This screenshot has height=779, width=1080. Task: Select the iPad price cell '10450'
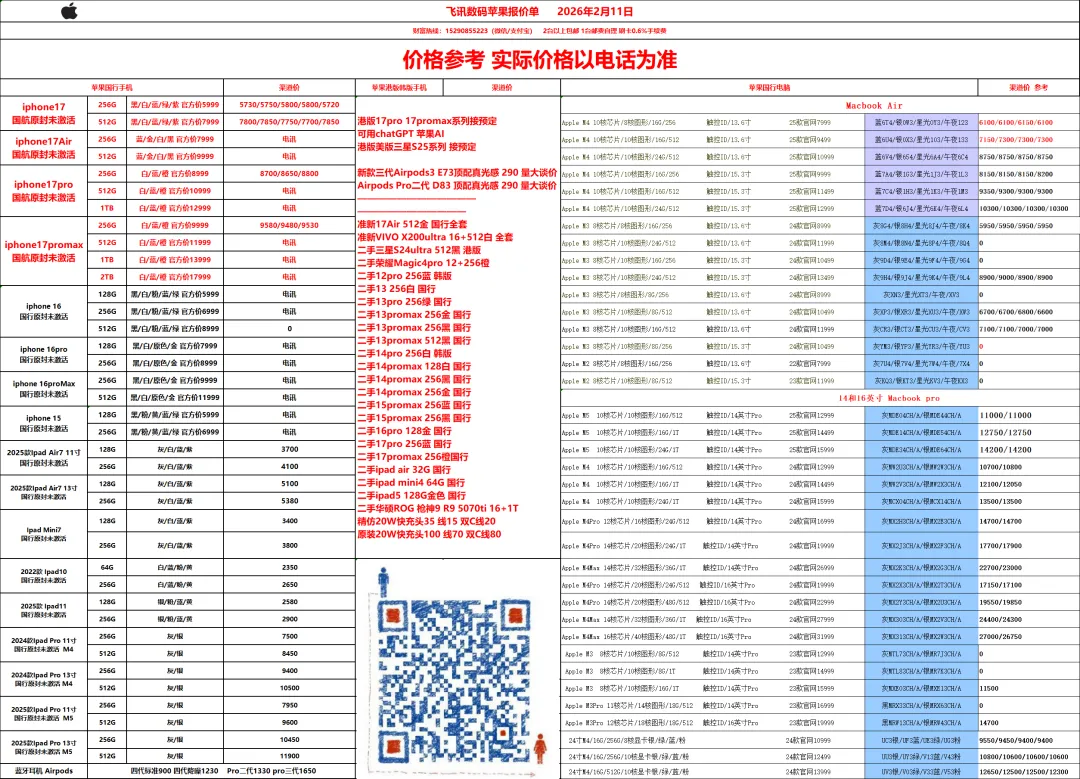289,739
